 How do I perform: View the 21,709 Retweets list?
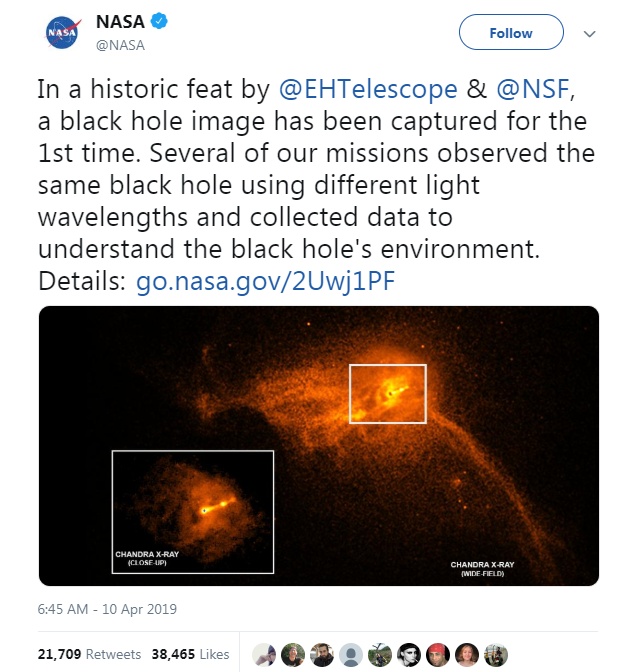[x=90, y=654]
